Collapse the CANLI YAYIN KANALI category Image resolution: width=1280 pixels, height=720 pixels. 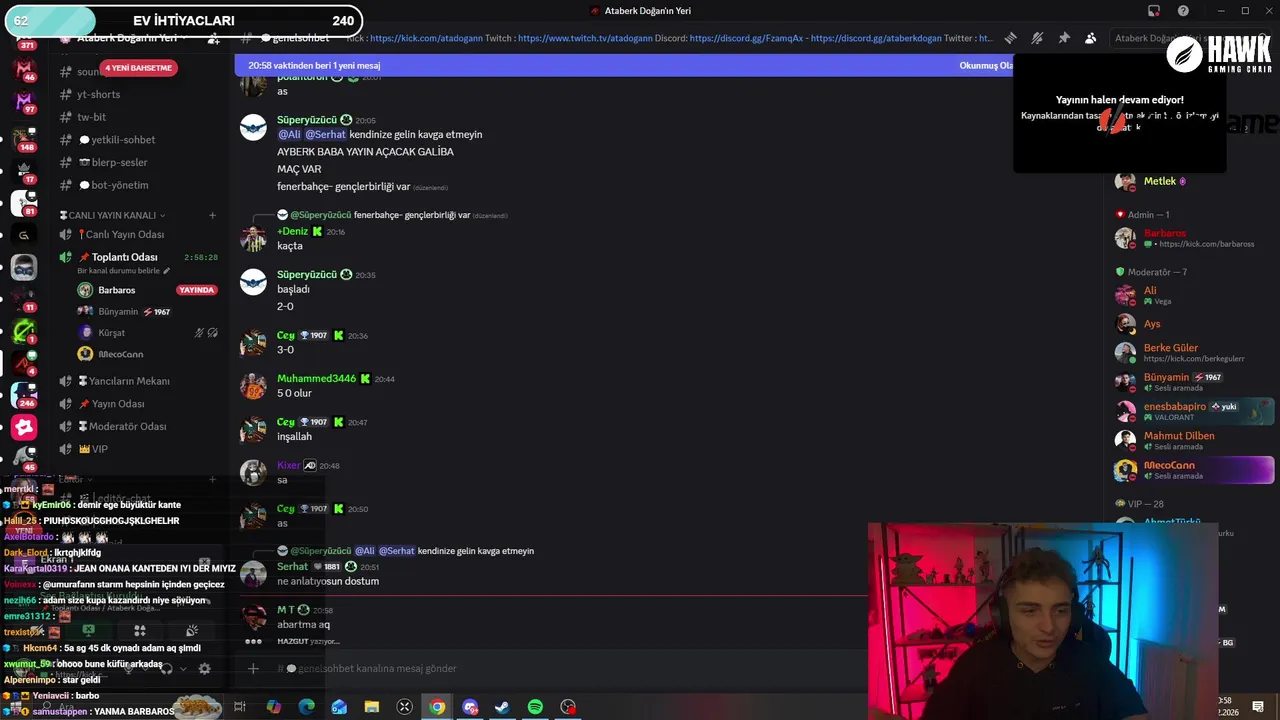coord(113,215)
